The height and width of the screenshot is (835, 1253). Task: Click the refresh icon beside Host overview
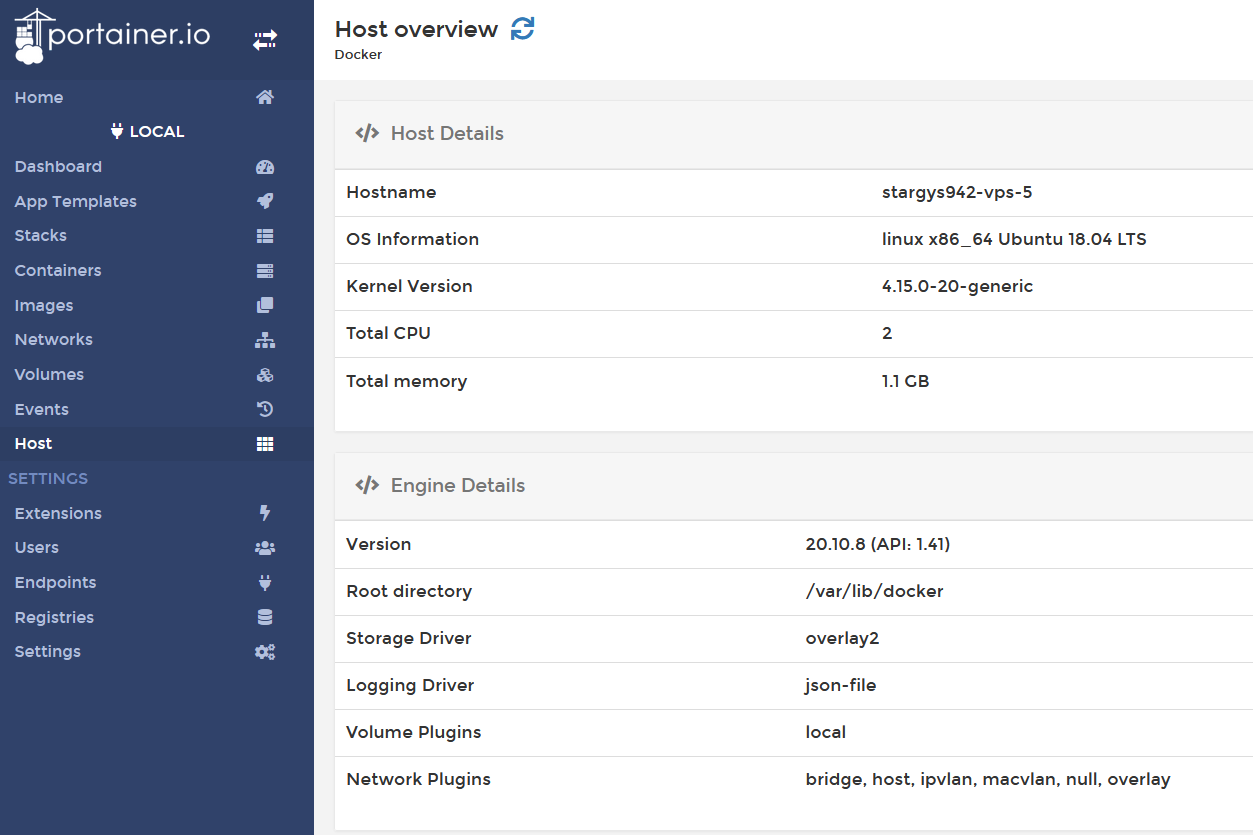coord(522,29)
